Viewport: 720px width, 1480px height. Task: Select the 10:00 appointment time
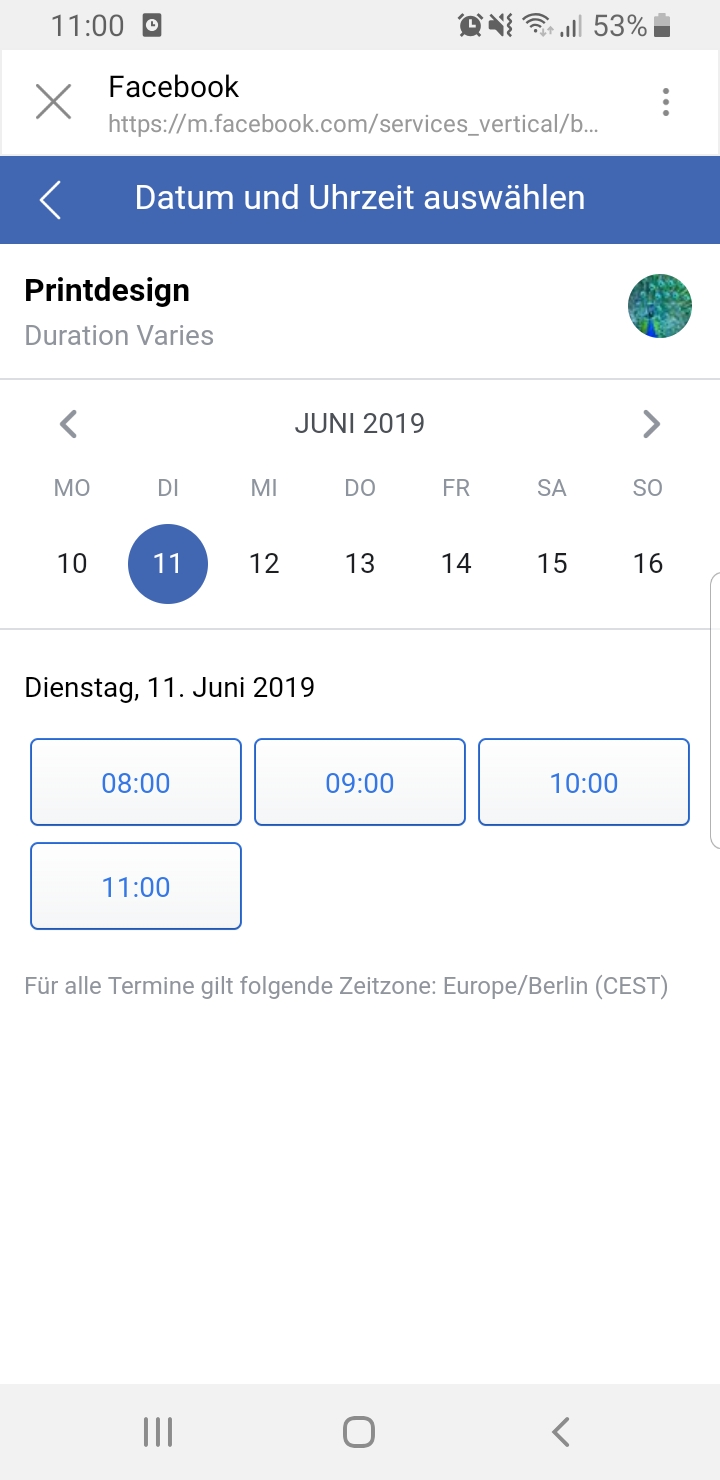(584, 782)
